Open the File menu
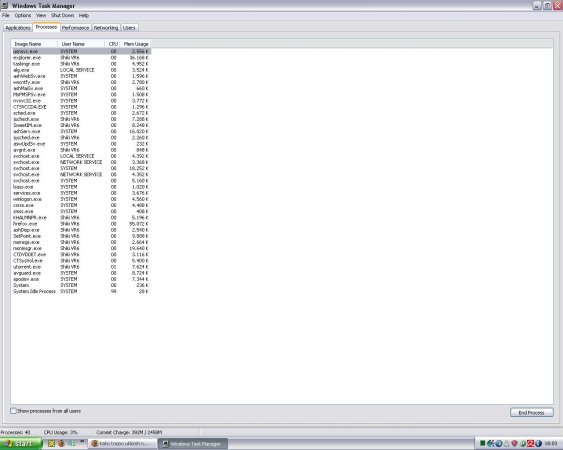Image resolution: width=563 pixels, height=450 pixels. tap(6, 15)
